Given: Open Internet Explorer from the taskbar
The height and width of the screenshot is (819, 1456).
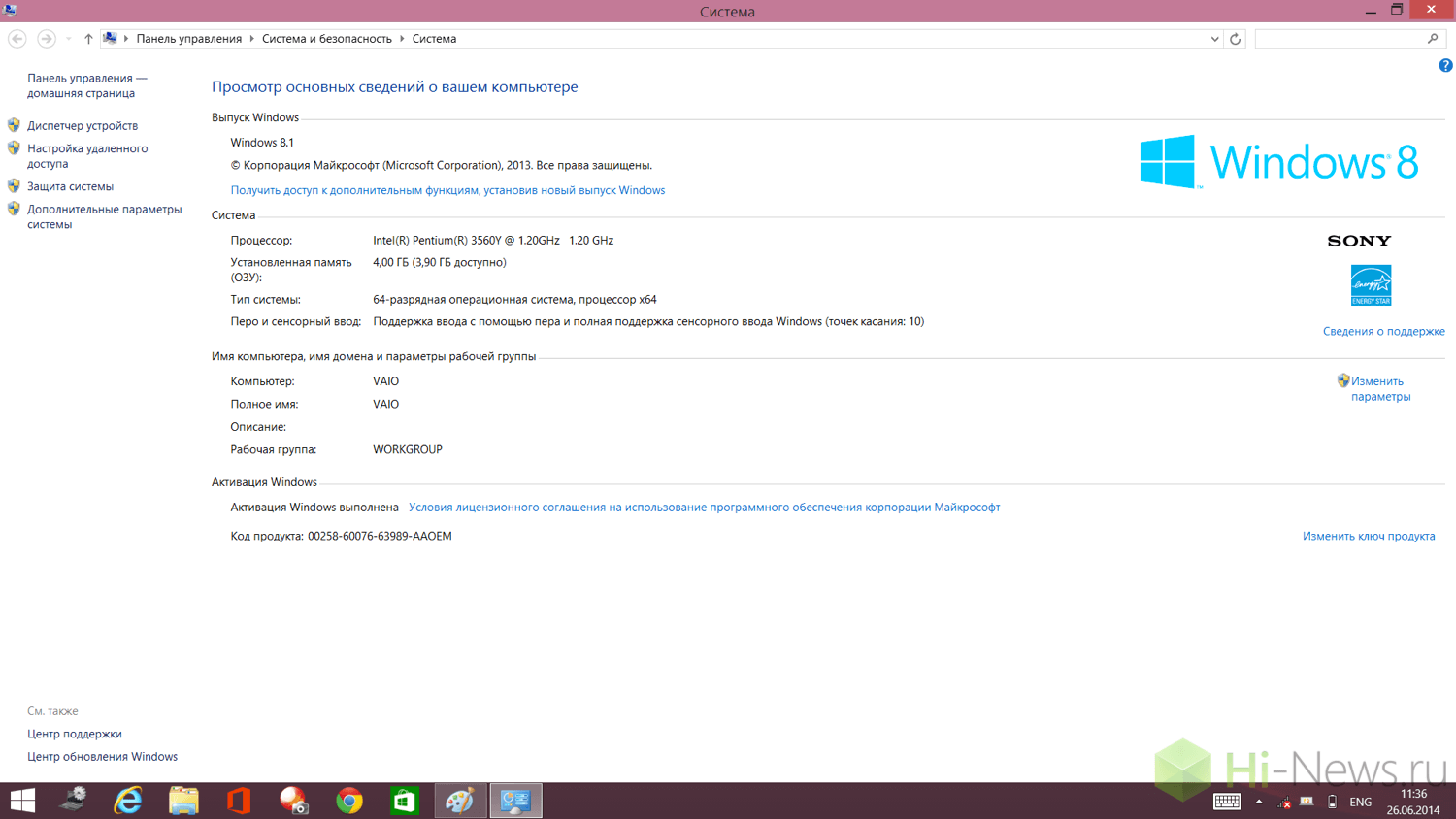Looking at the screenshot, I should click(128, 801).
